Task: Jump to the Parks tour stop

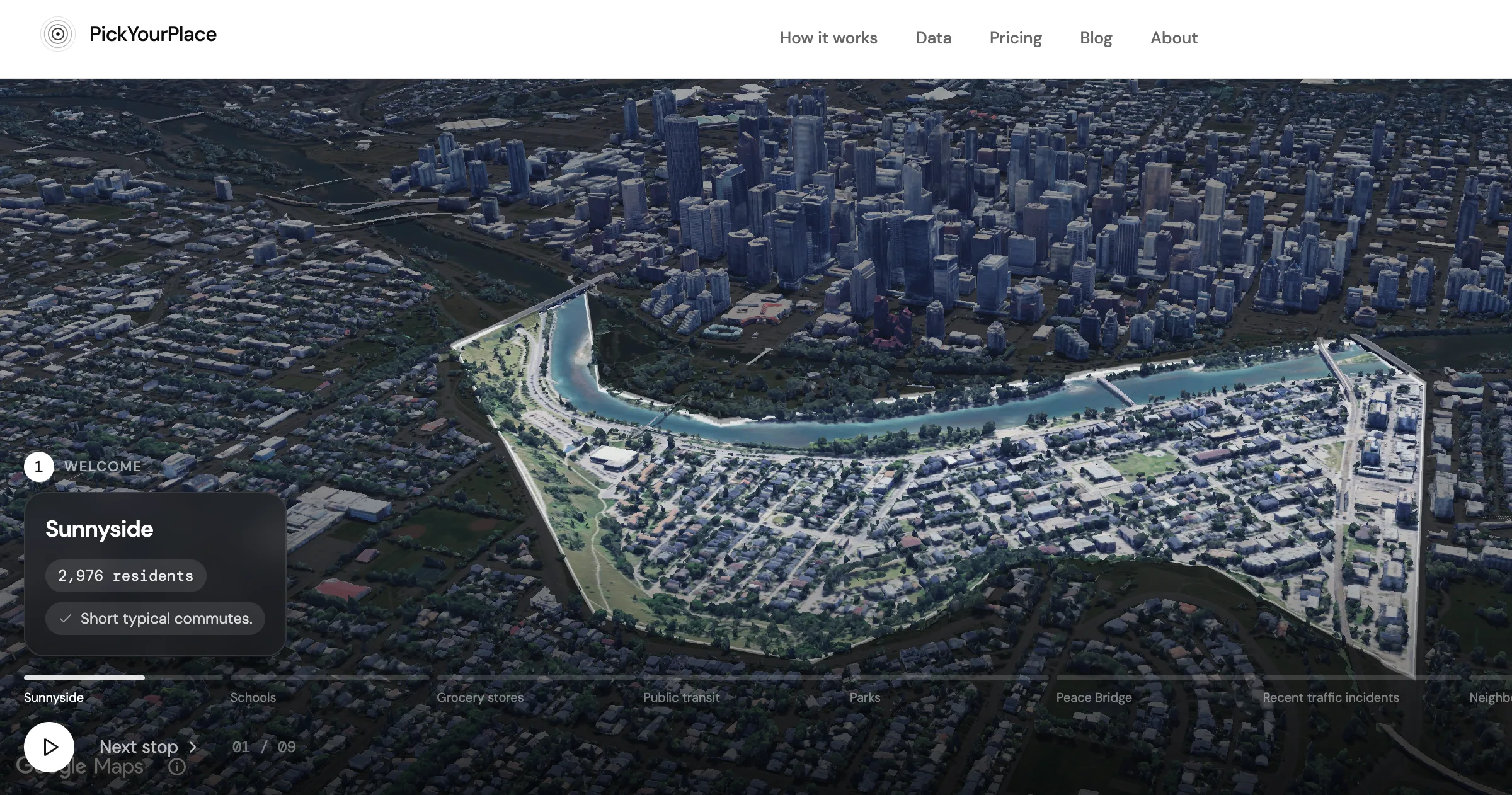Action: 864,697
